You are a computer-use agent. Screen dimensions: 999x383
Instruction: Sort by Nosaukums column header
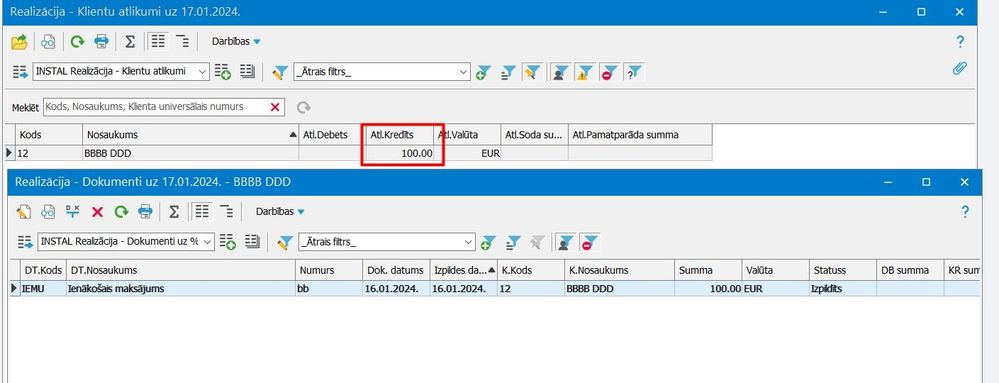[190, 134]
